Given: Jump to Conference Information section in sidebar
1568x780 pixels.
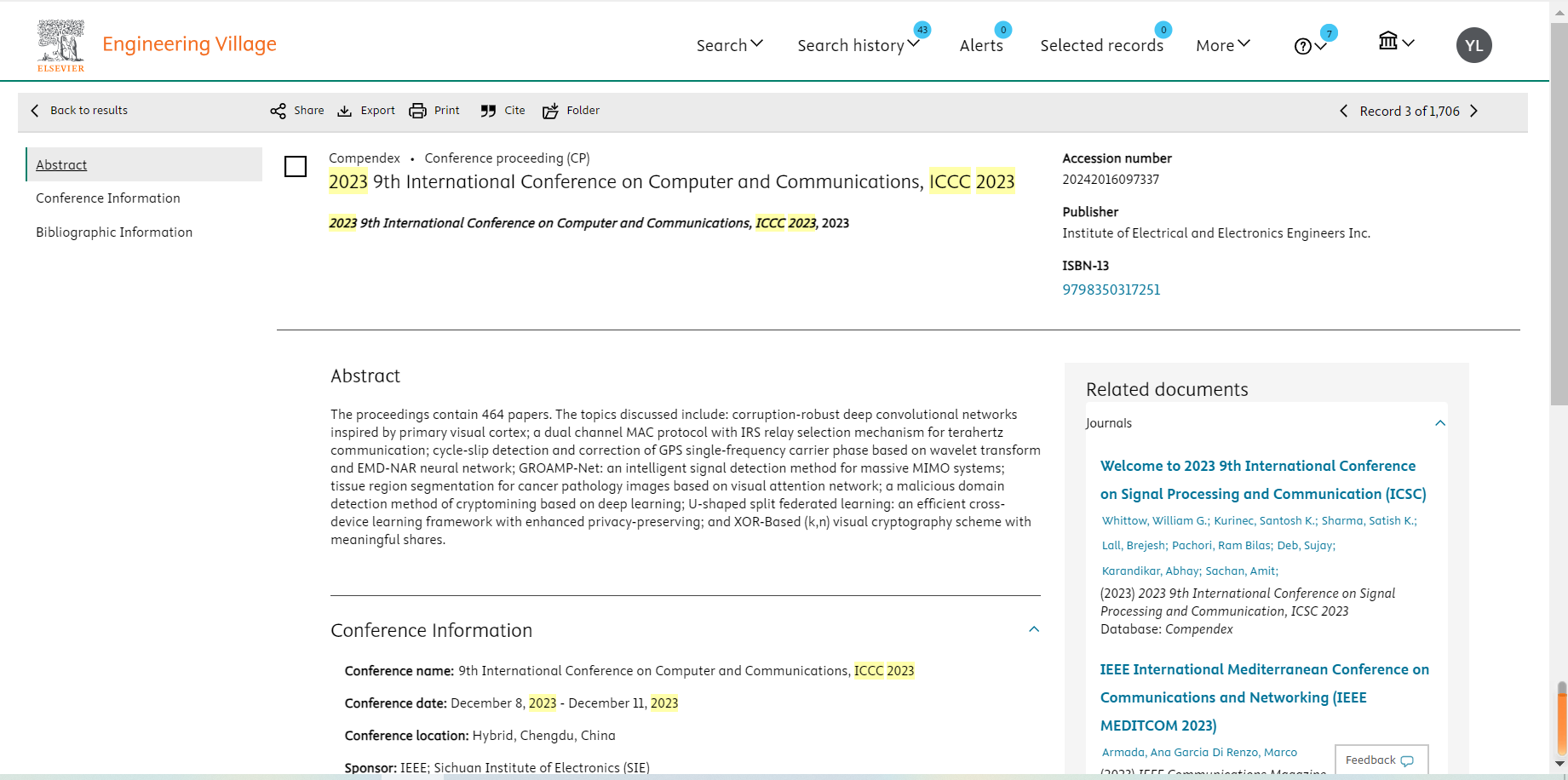Looking at the screenshot, I should (108, 198).
